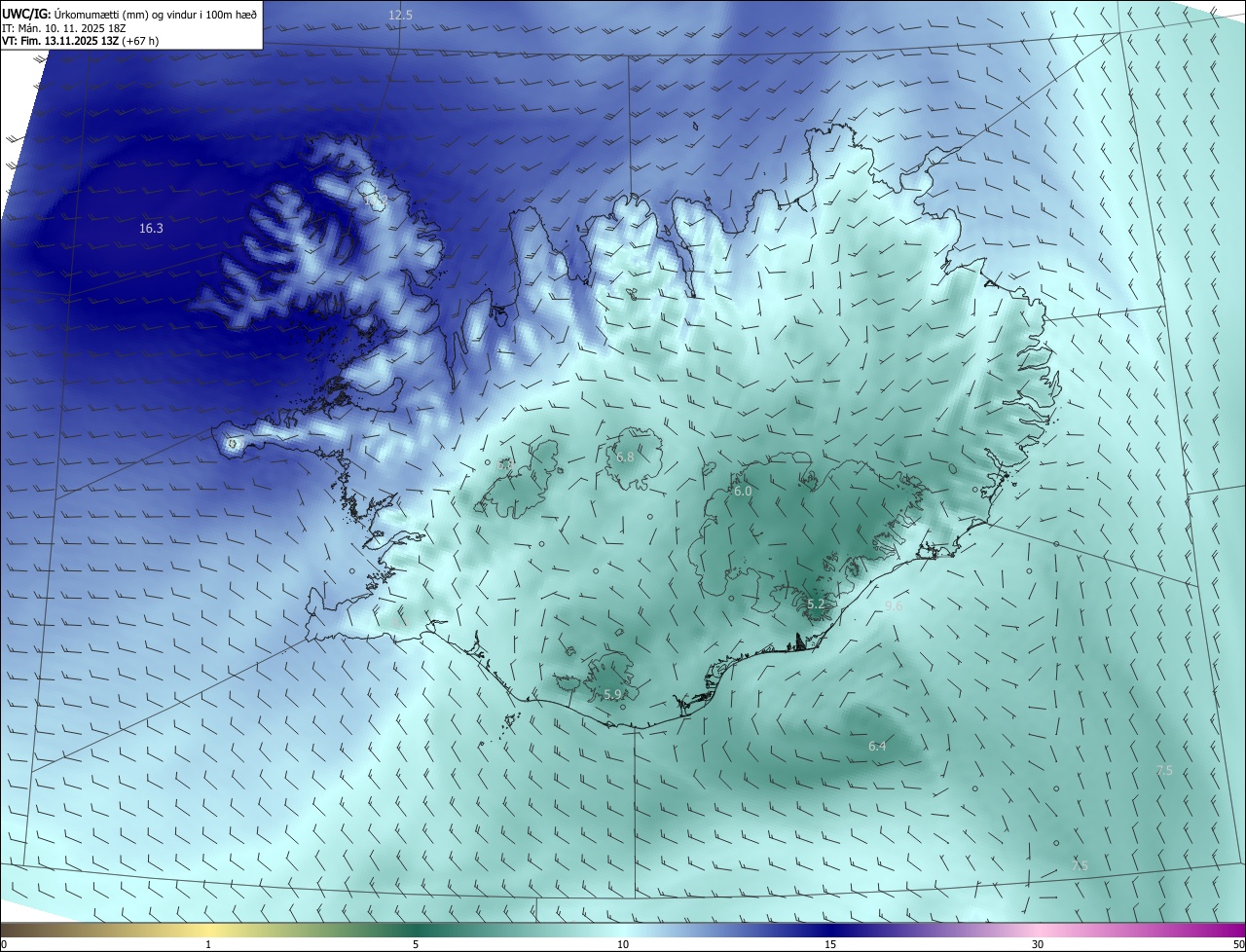Click the 'VT: Fim. 13.11.2025 13Z (+67 h)' line
Screen dimensions: 1246x952
(x=80, y=41)
